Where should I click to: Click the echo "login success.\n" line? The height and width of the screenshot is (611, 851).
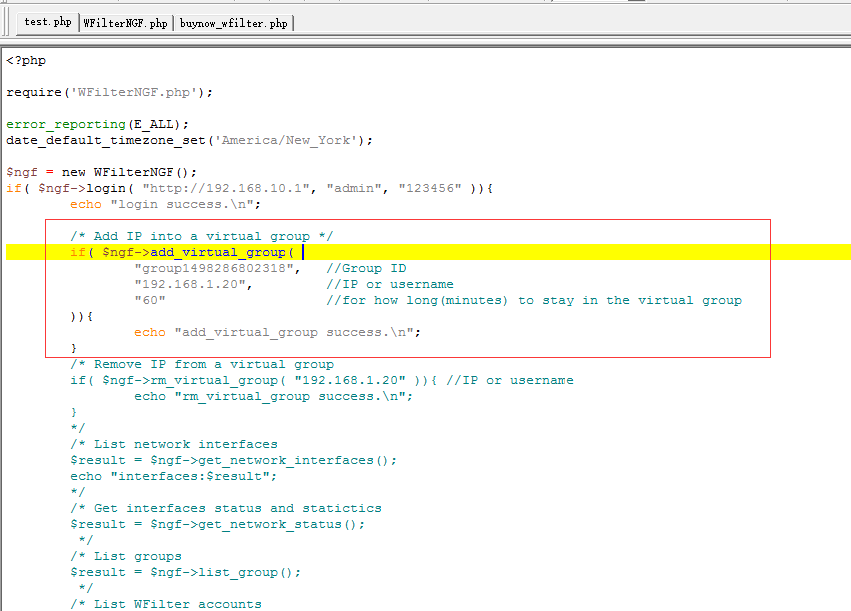165,205
